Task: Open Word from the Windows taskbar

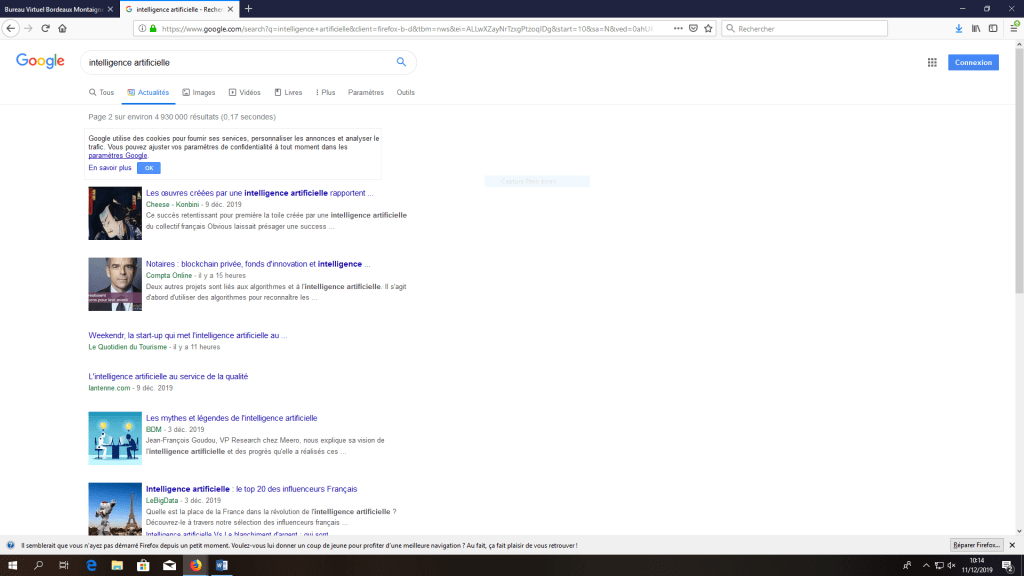Action: pyautogui.click(x=222, y=566)
